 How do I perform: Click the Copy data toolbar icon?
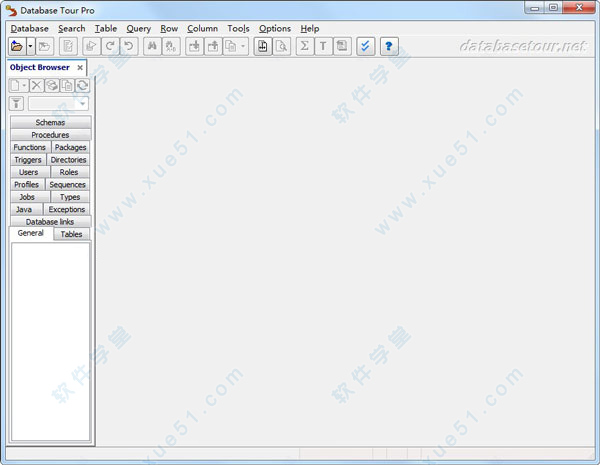(x=231, y=47)
